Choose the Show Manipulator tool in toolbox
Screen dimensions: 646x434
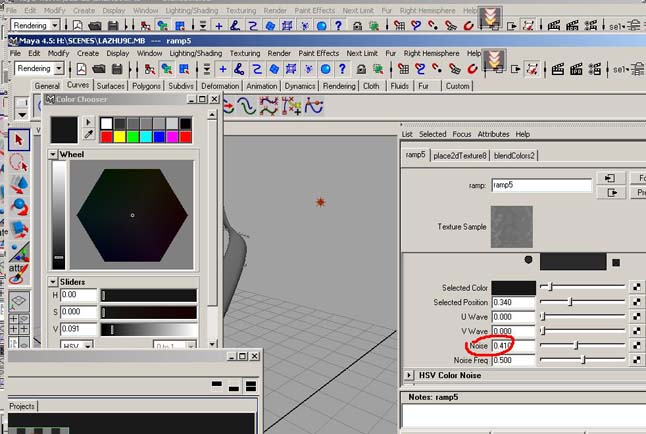click(19, 251)
